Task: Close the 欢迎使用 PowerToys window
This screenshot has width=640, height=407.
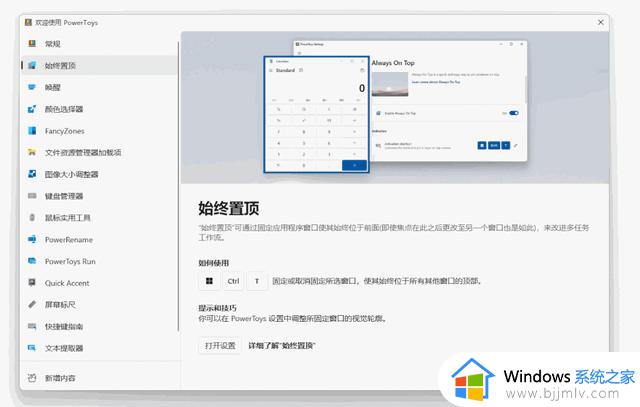Action: [x=600, y=22]
